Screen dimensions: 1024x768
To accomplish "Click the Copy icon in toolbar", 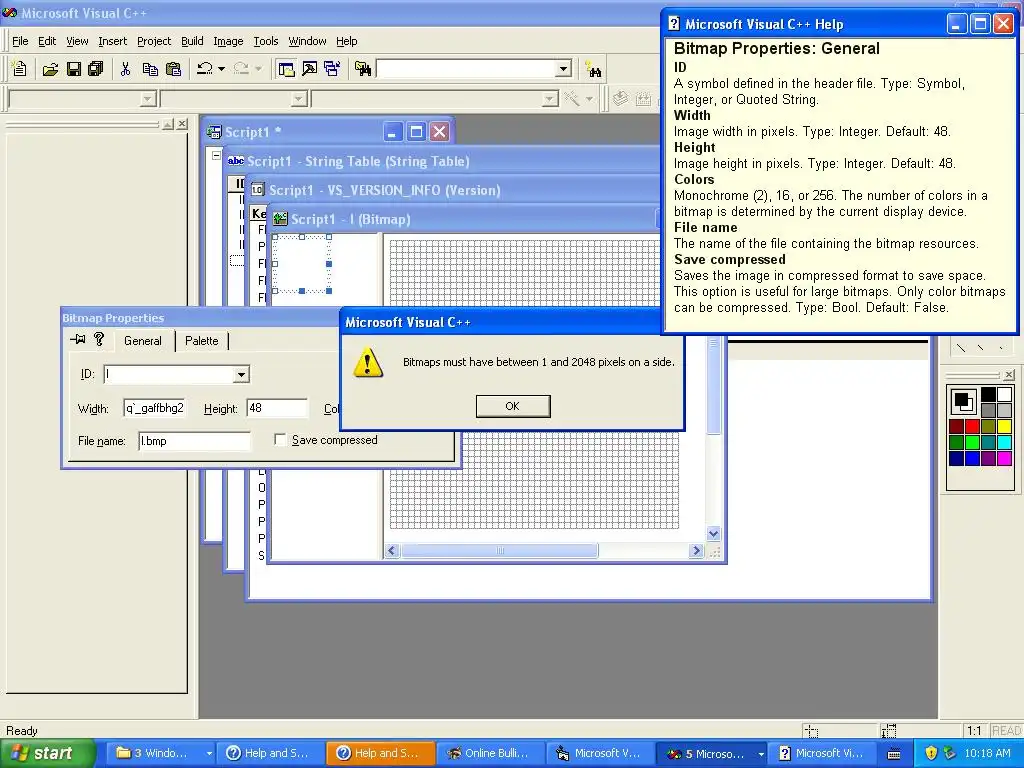I will [x=150, y=69].
